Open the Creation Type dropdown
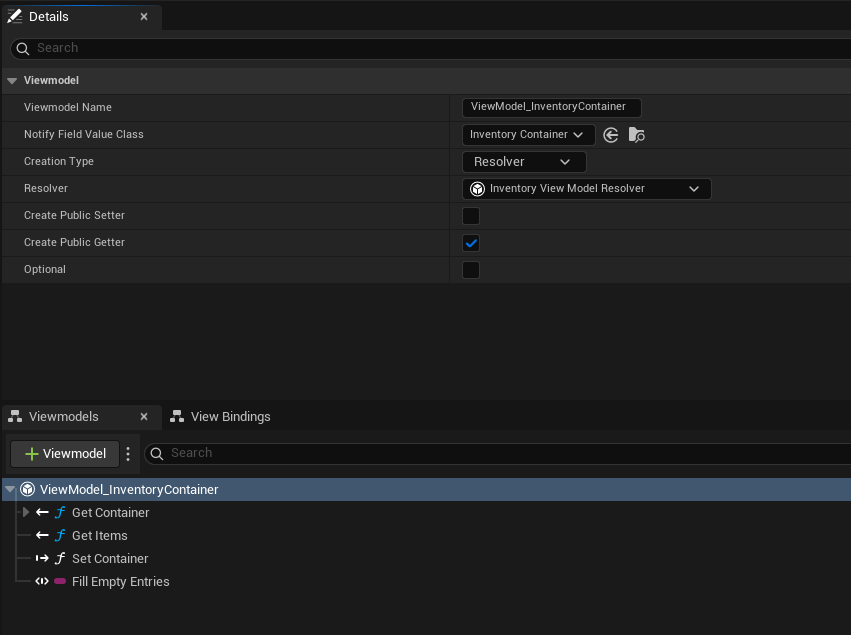The image size is (851, 635). tap(523, 161)
